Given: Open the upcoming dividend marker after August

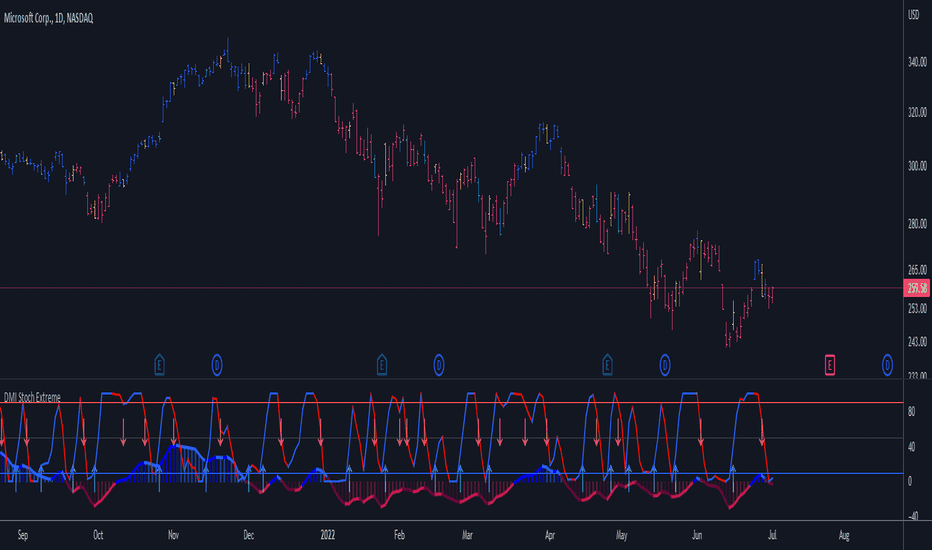Looking at the screenshot, I should [x=887, y=365].
